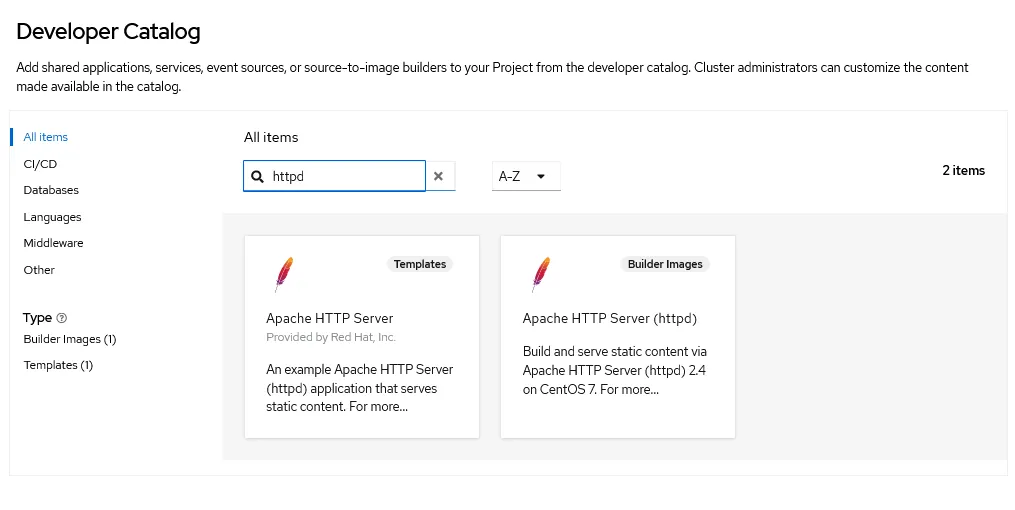Open the Apache HTTP Server template card

click(362, 337)
